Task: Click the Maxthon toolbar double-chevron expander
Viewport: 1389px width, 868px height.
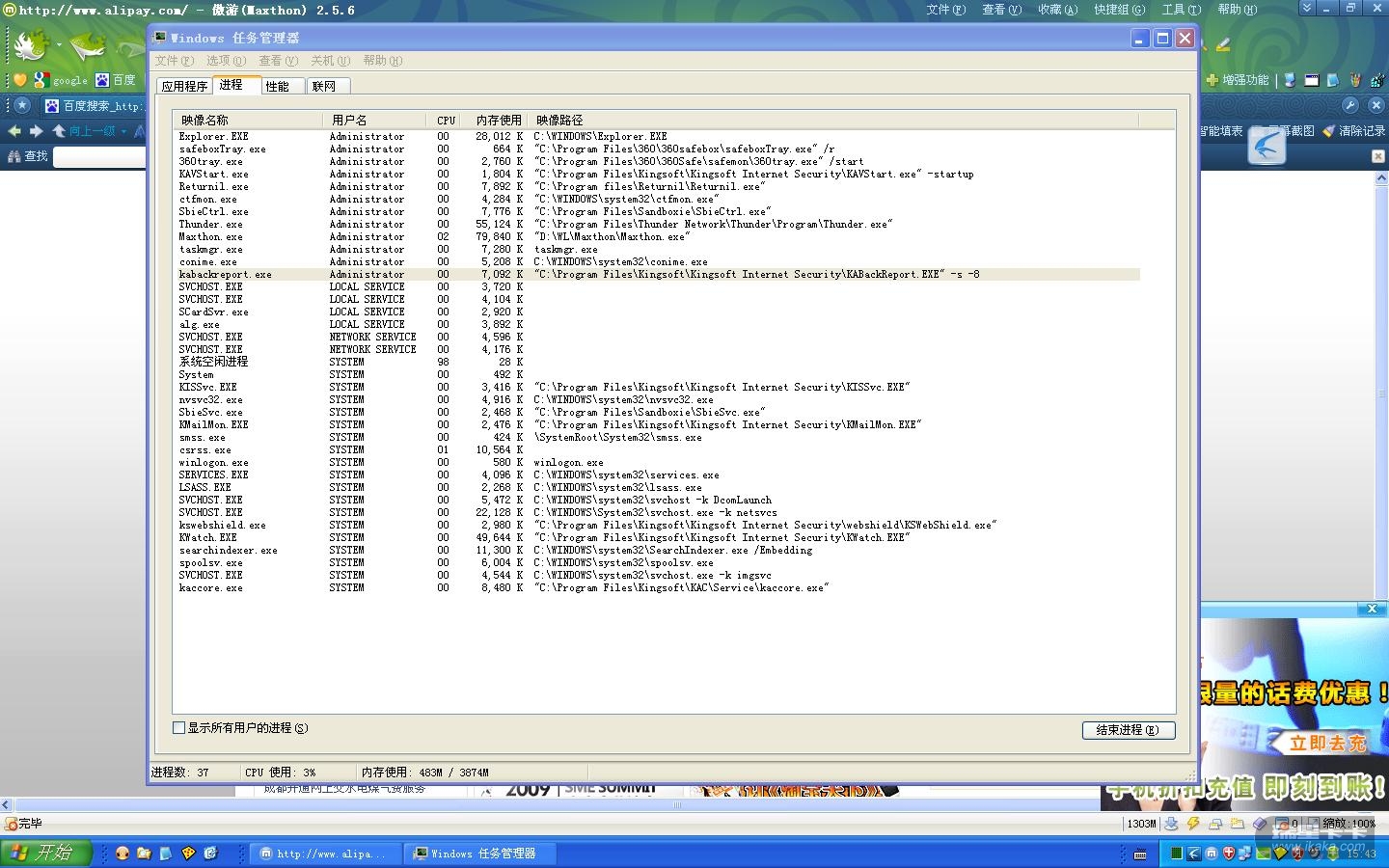Action: (x=1307, y=8)
